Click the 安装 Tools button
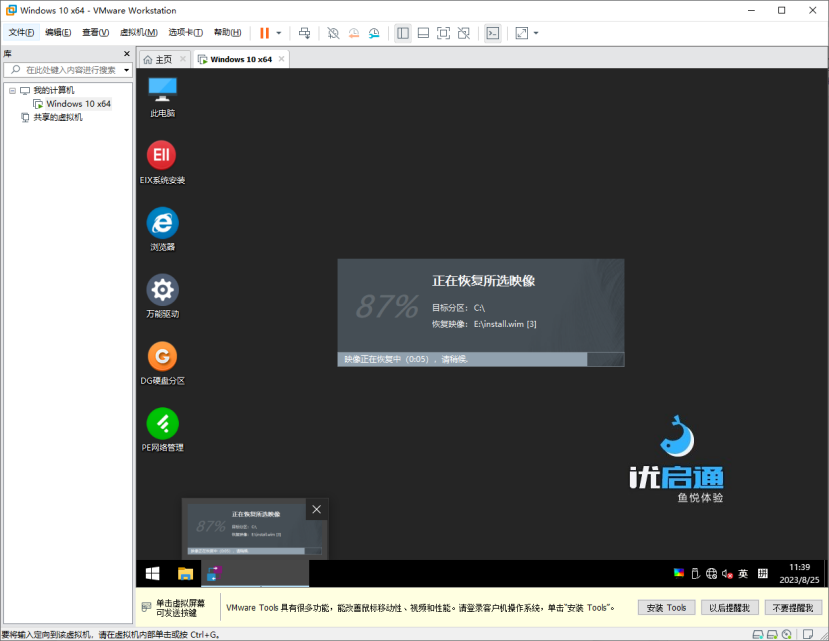829x641 pixels. point(666,608)
